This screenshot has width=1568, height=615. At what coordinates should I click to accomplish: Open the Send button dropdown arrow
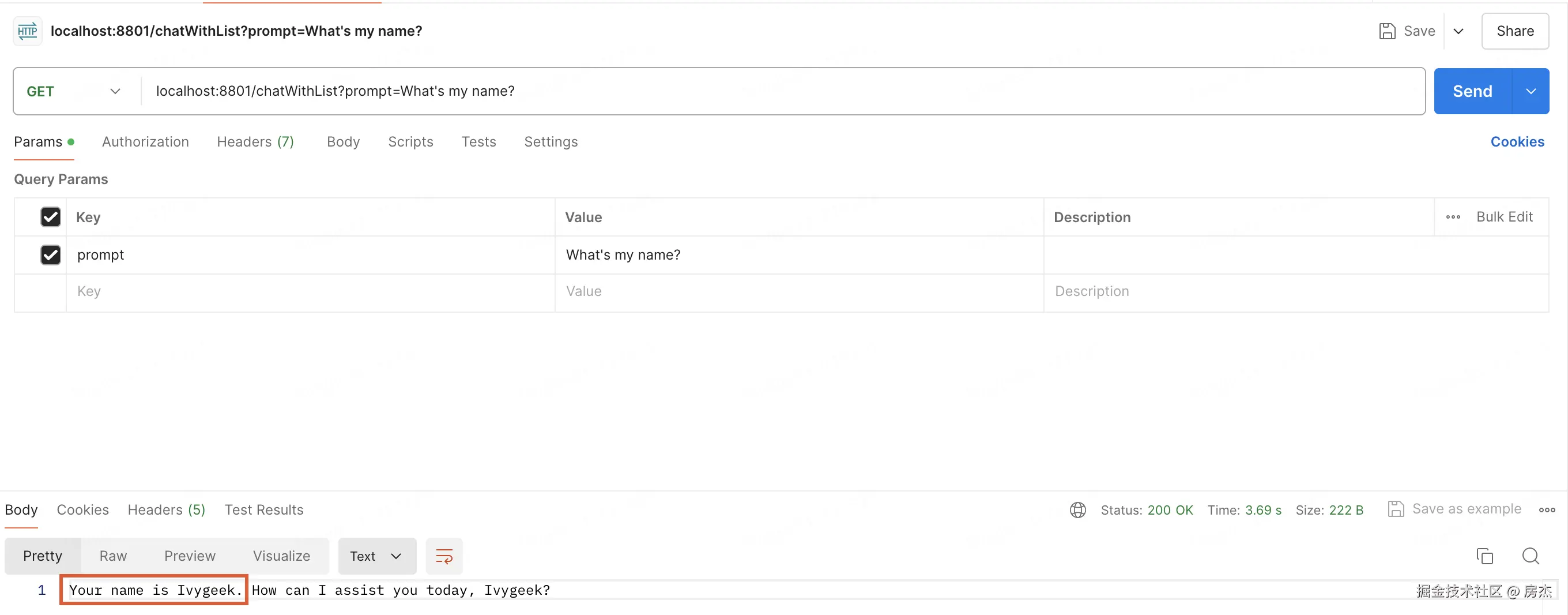pos(1531,91)
